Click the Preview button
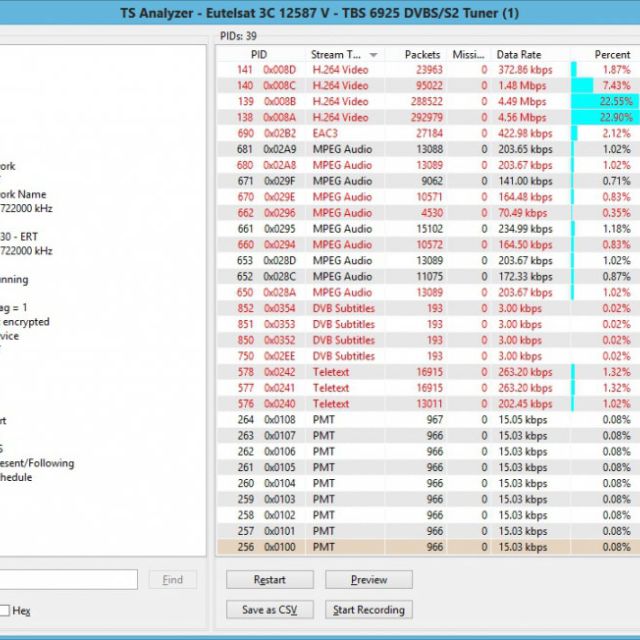The width and height of the screenshot is (640, 640). (369, 580)
